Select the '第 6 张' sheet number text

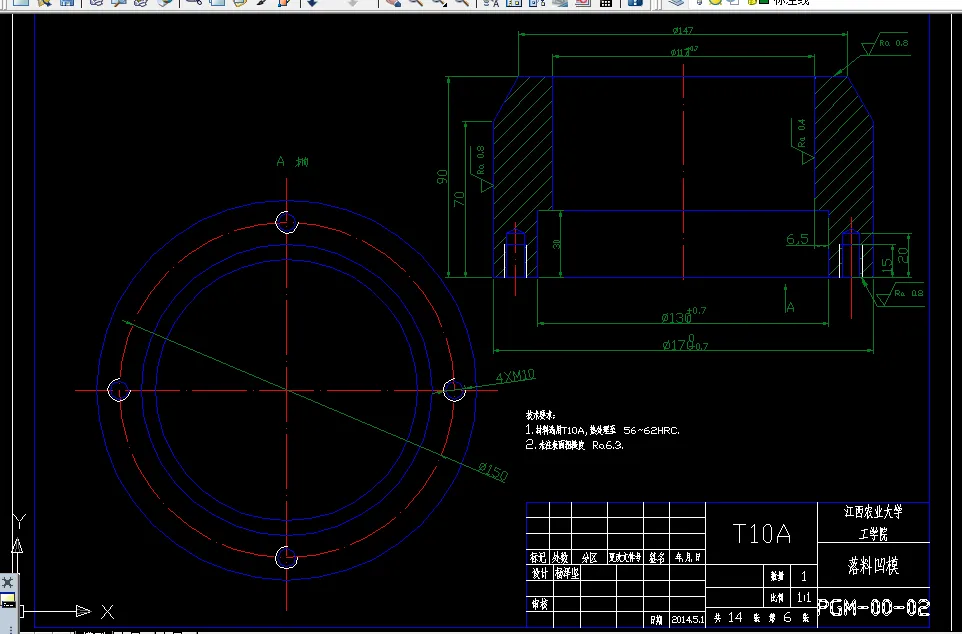point(788,617)
